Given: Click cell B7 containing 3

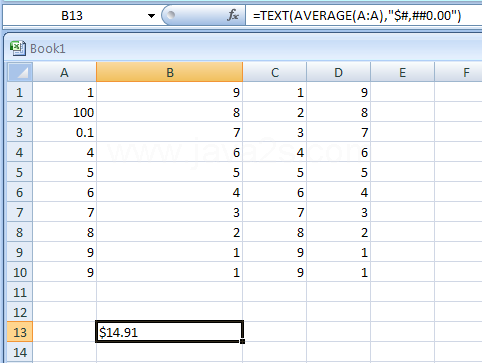Looking at the screenshot, I should tap(170, 212).
